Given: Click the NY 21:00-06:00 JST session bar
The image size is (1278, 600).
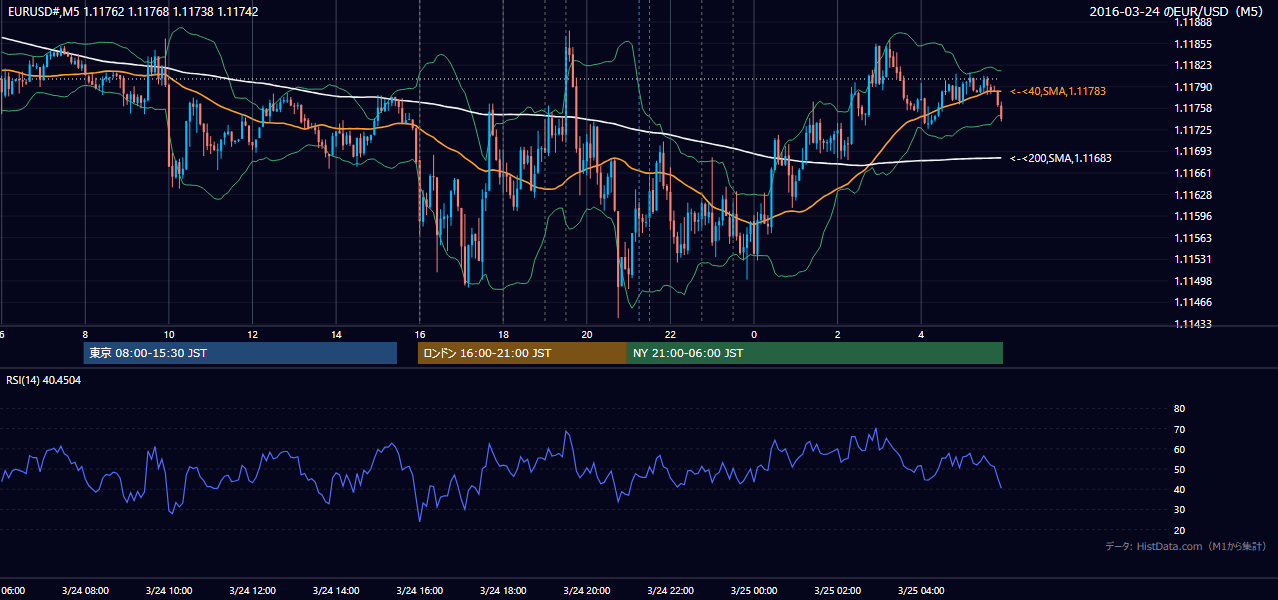Looking at the screenshot, I should pyautogui.click(x=815, y=353).
